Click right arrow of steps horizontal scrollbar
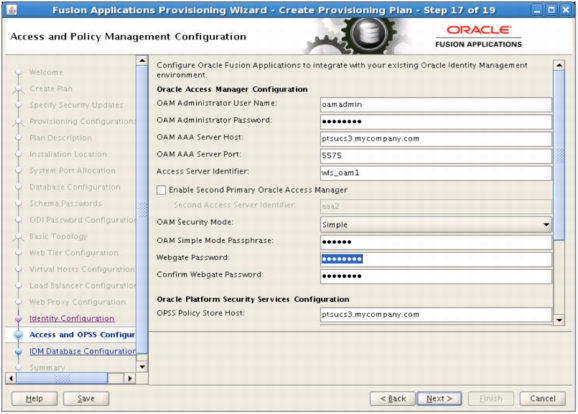Viewport: 578px width, 414px height. pyautogui.click(x=129, y=378)
